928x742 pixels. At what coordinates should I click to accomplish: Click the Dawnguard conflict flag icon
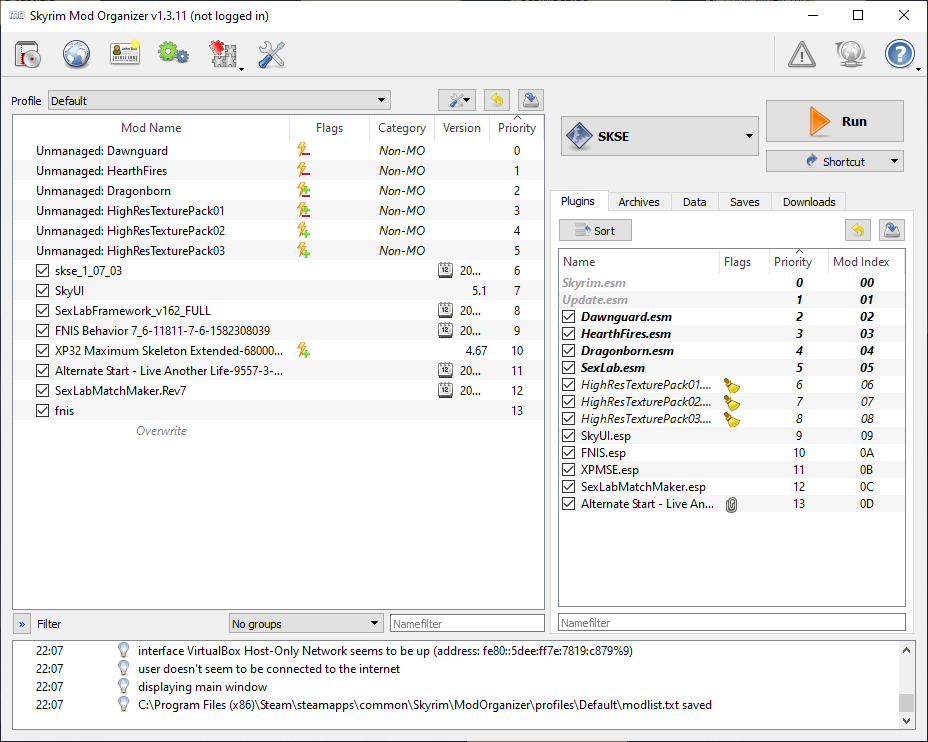304,150
